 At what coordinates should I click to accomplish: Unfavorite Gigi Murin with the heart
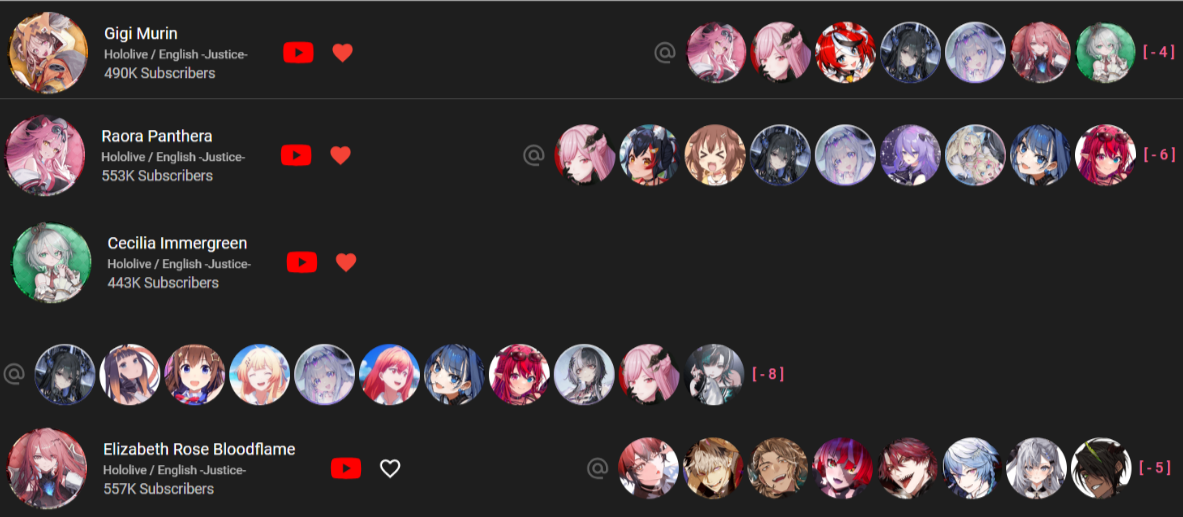click(343, 53)
